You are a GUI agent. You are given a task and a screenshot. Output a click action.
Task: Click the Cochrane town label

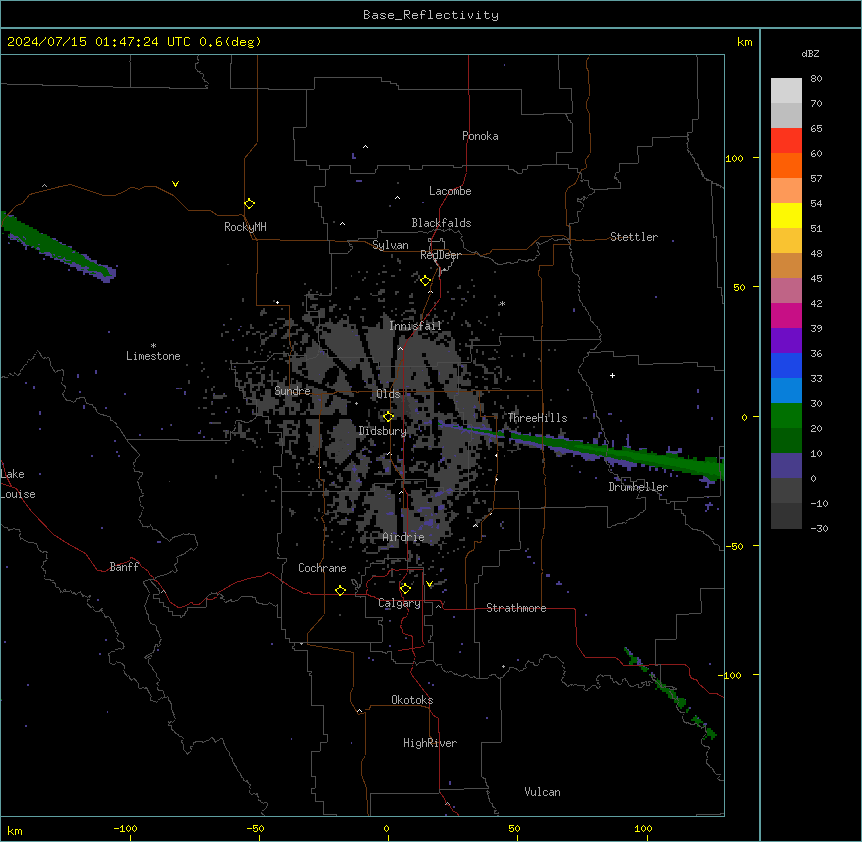322,568
